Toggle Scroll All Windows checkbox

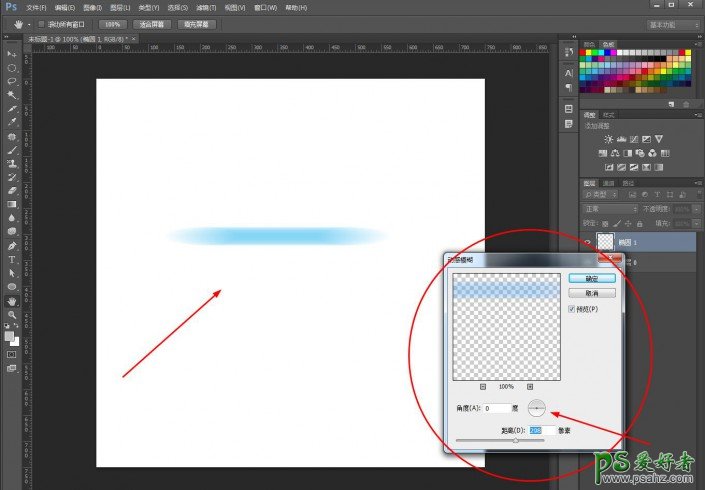click(x=41, y=24)
